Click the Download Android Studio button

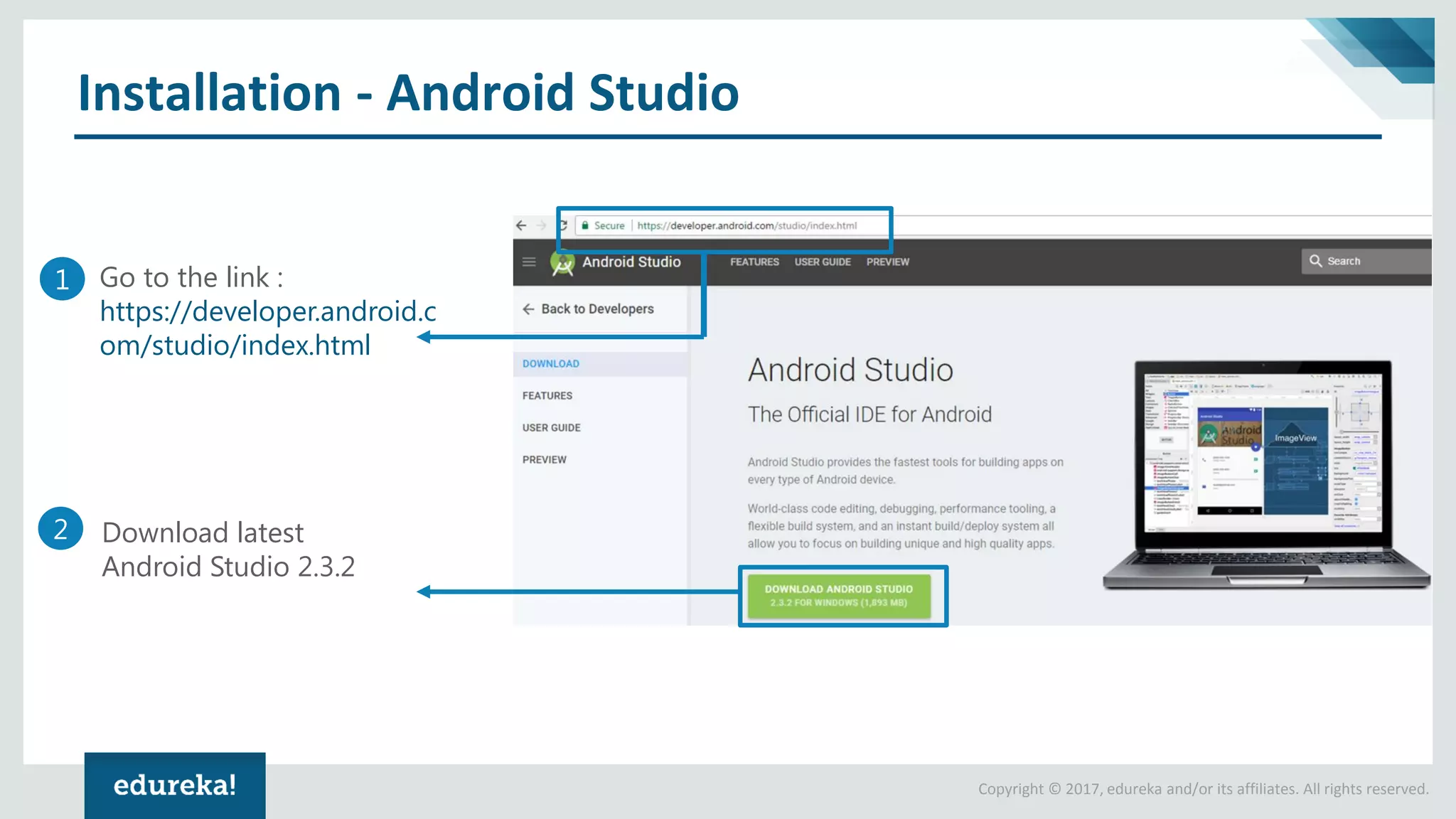pos(839,596)
